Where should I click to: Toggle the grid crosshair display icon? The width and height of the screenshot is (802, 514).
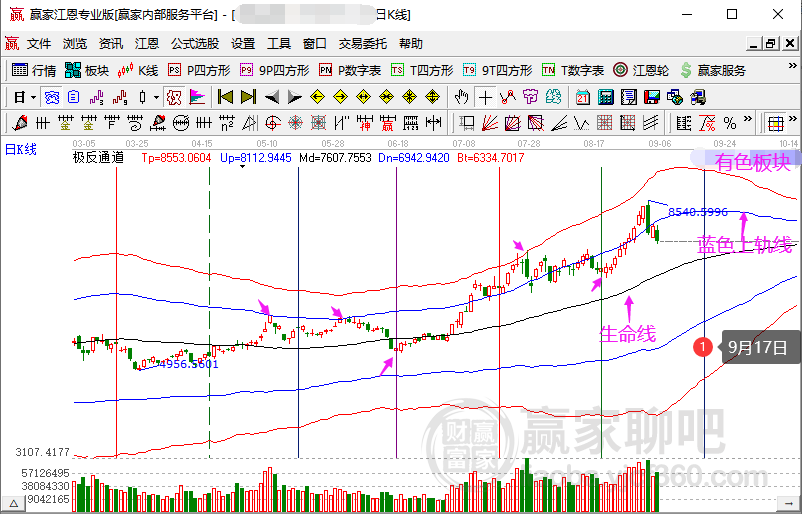tap(775, 123)
